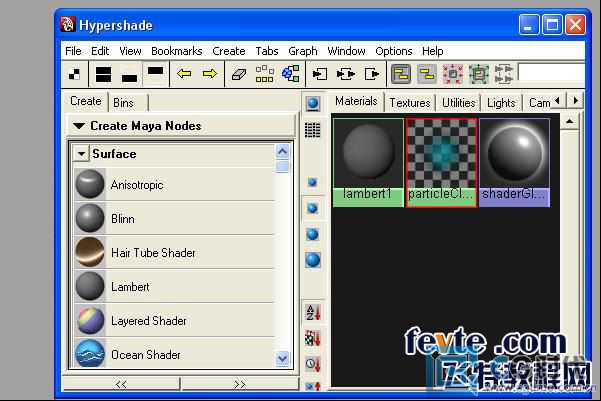
Task: Click the toolbar text input field
Action: point(552,73)
